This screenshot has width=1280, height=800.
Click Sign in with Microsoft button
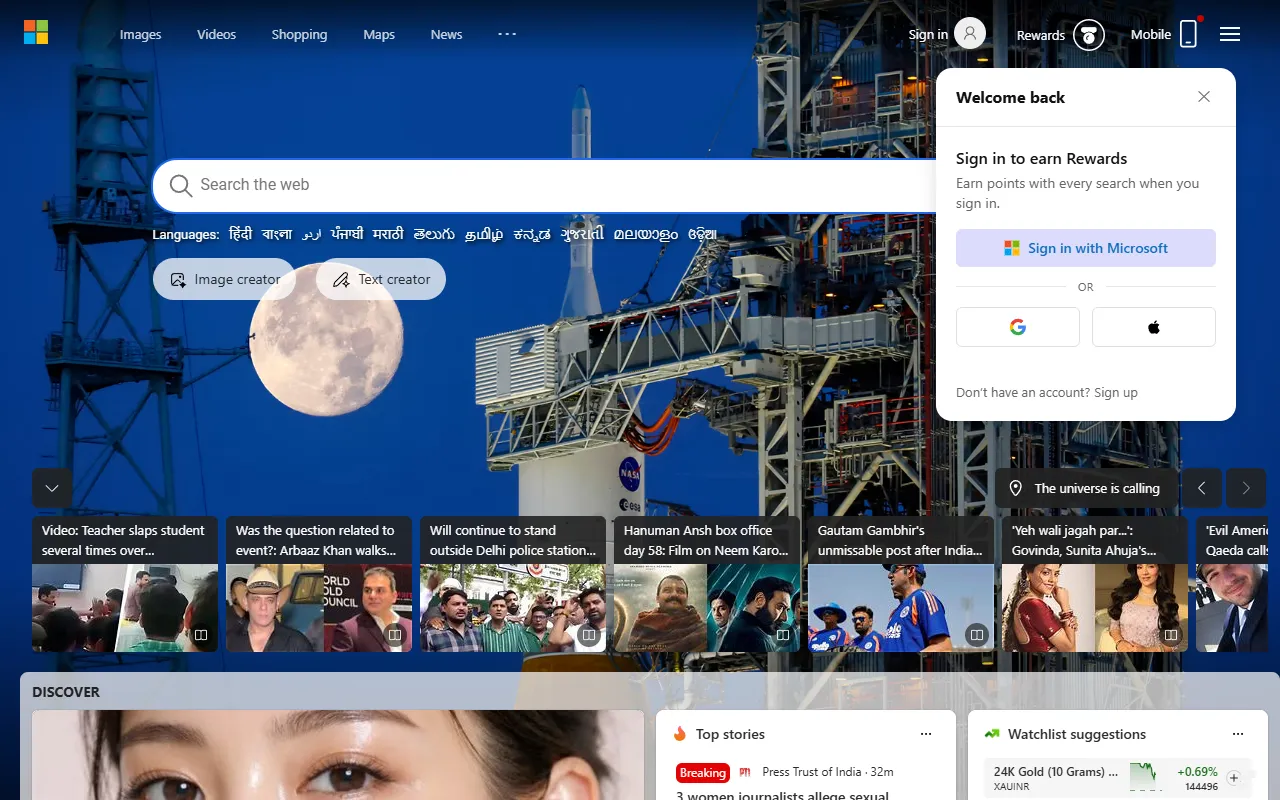(1086, 248)
